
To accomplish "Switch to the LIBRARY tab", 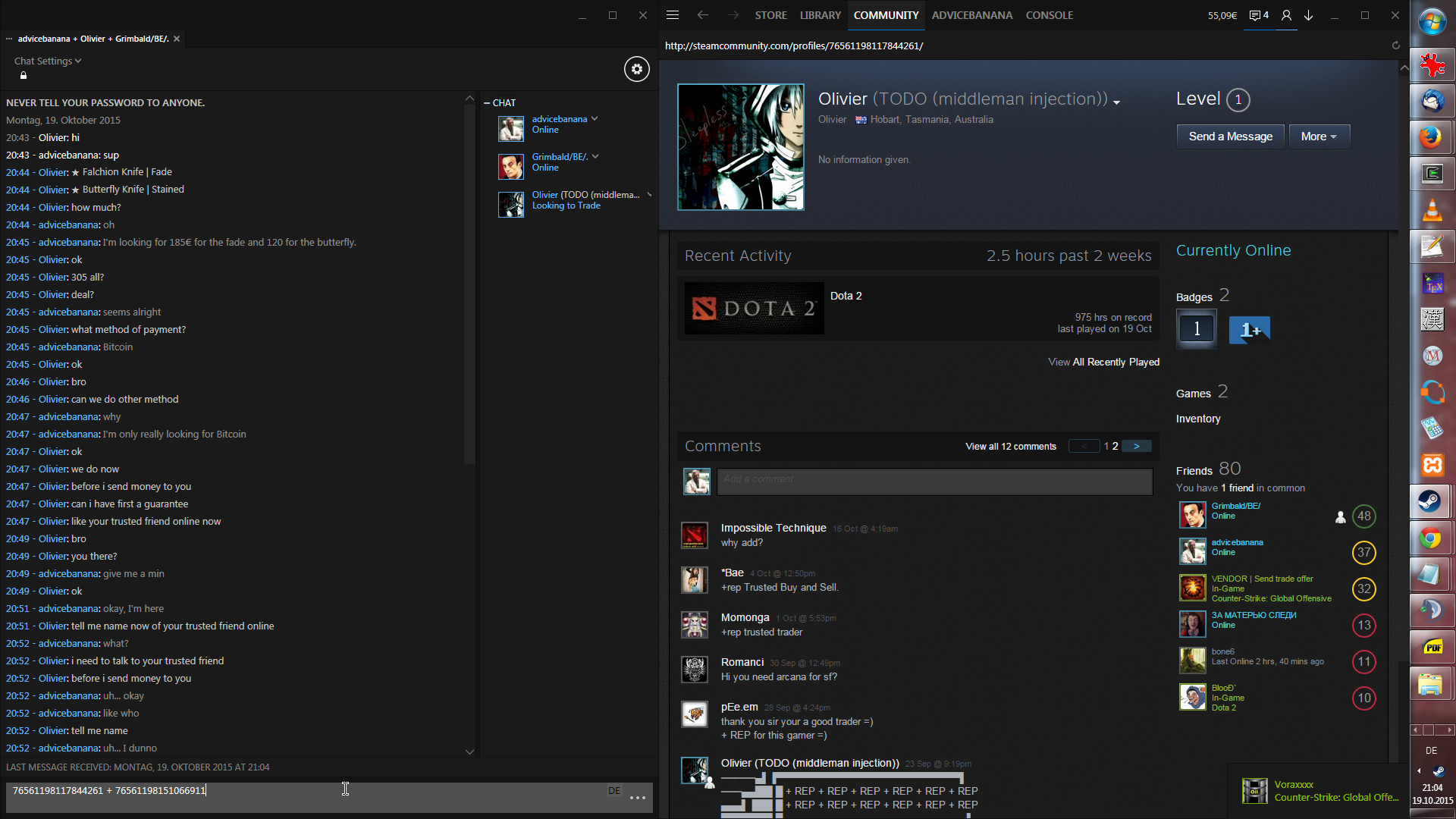I will click(x=820, y=15).
